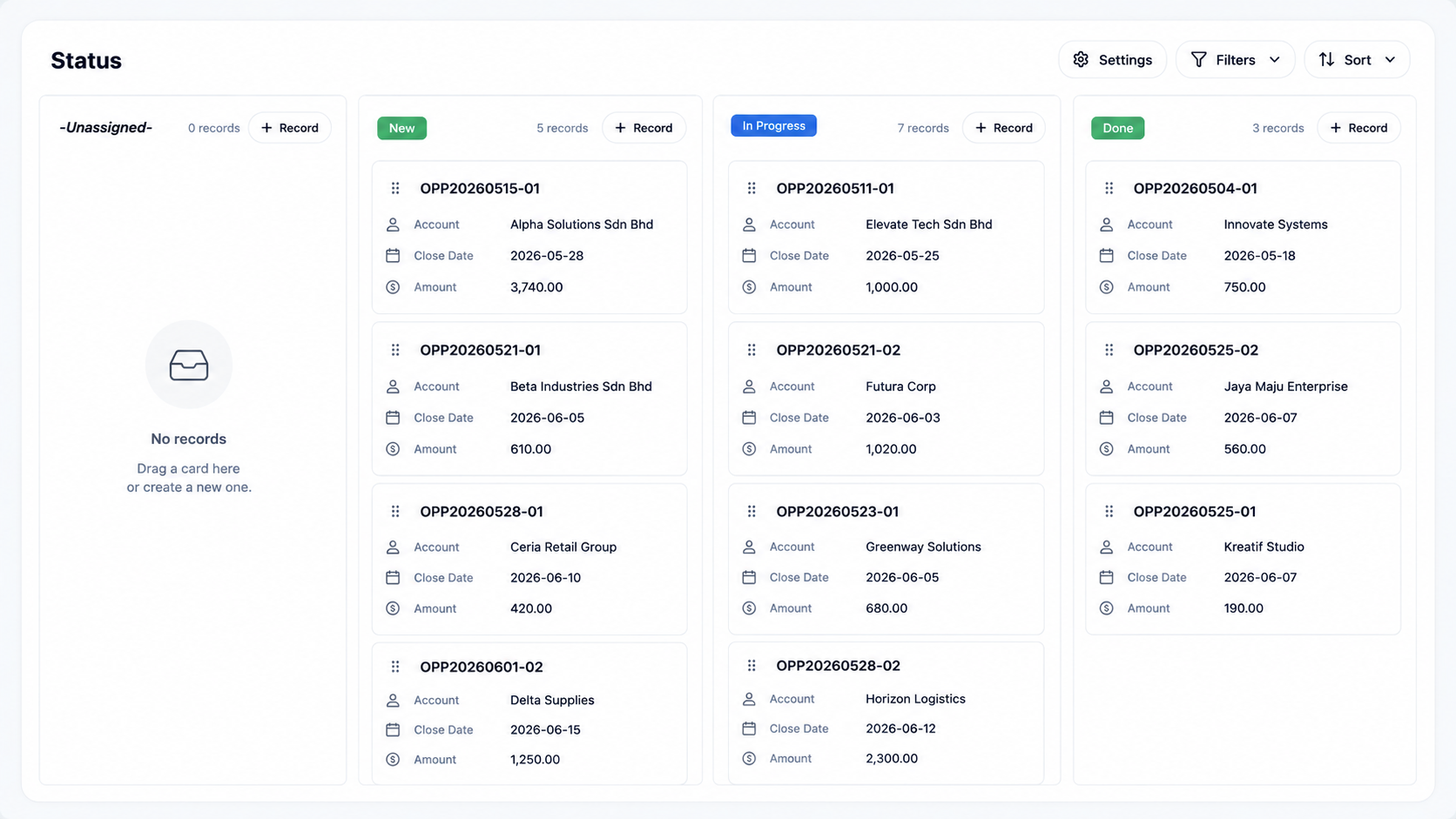Image resolution: width=1456 pixels, height=819 pixels.
Task: Select account name Delta Supplies
Action: pyautogui.click(x=552, y=701)
